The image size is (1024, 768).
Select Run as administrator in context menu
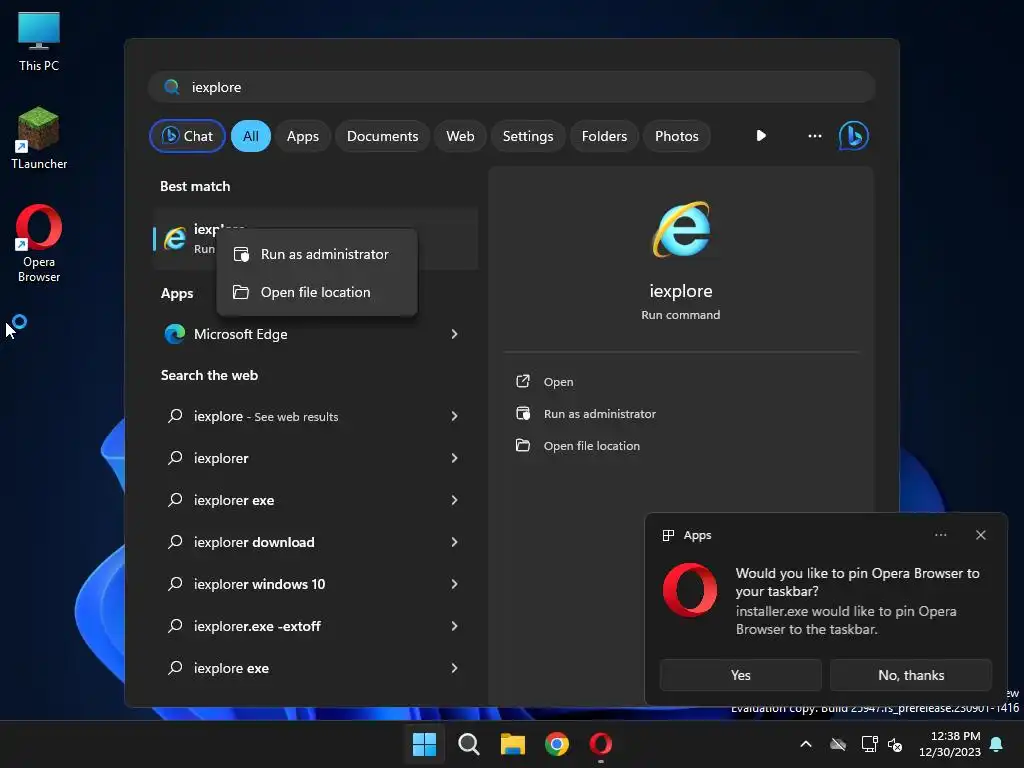[x=317, y=254]
